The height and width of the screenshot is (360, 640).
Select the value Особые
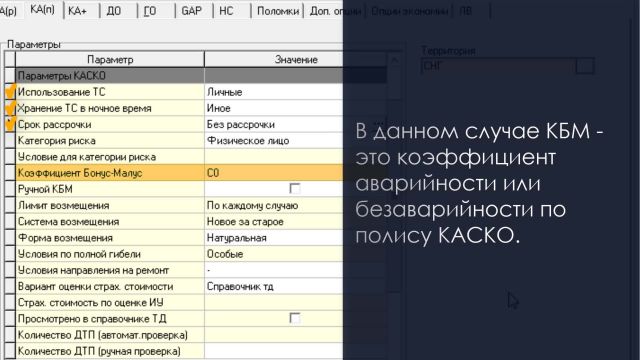pyautogui.click(x=225, y=254)
